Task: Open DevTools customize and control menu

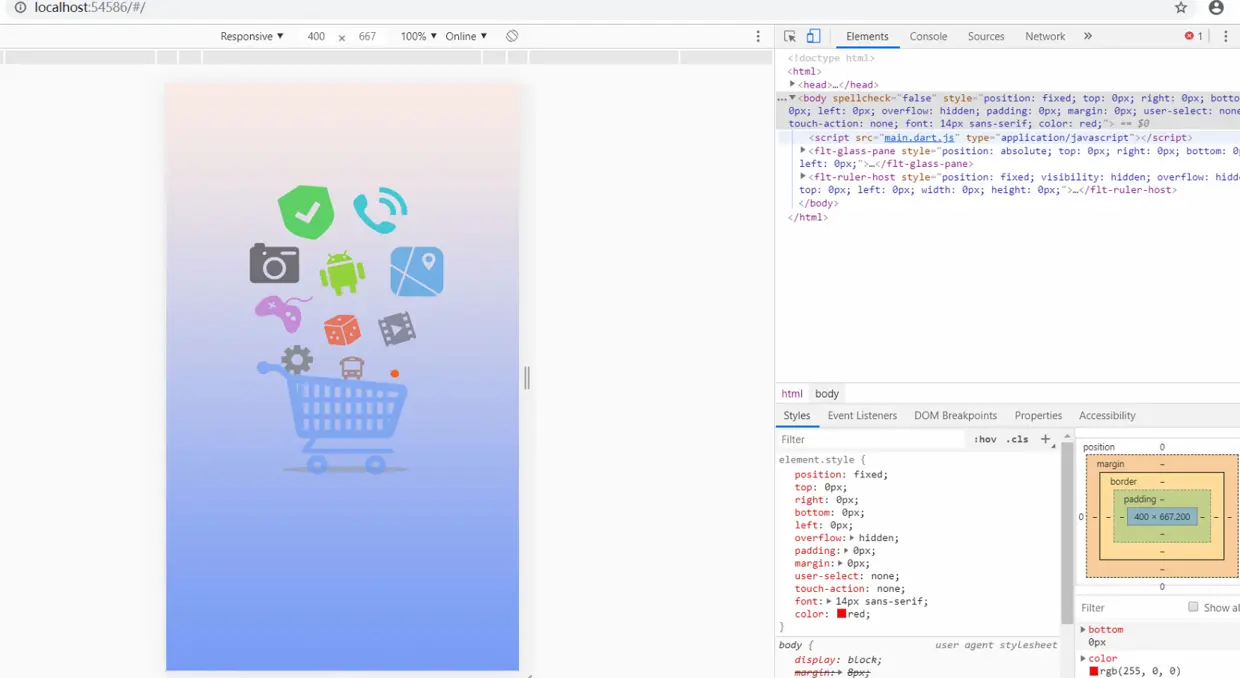Action: pyautogui.click(x=1226, y=36)
